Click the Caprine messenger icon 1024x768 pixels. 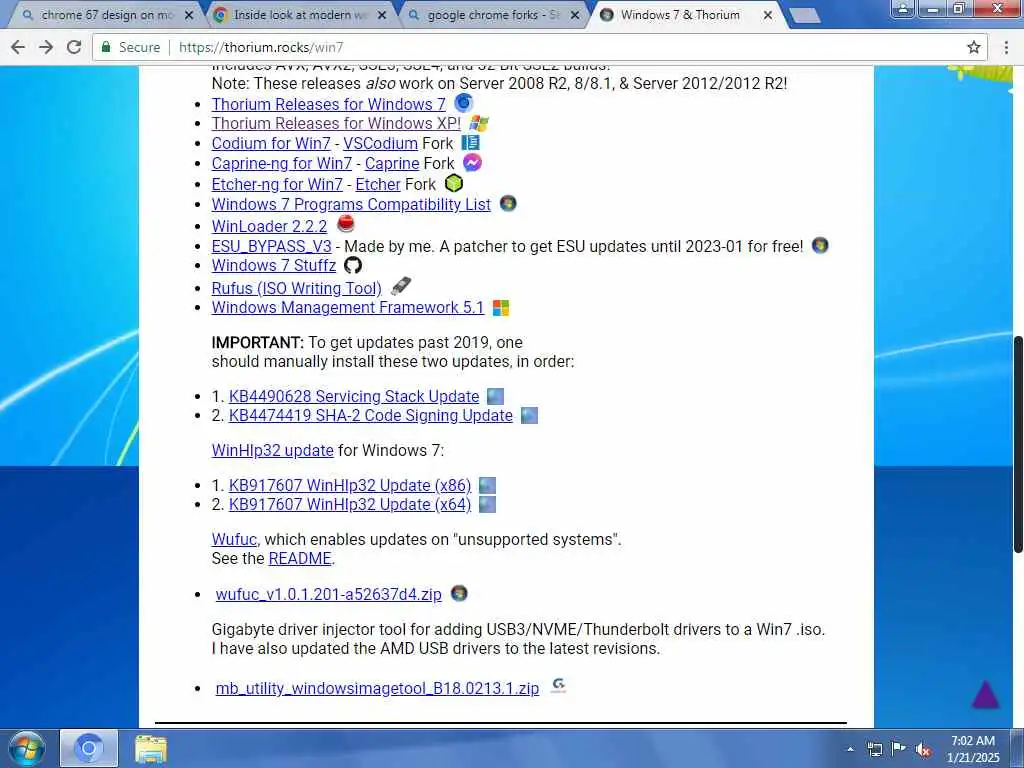472,163
